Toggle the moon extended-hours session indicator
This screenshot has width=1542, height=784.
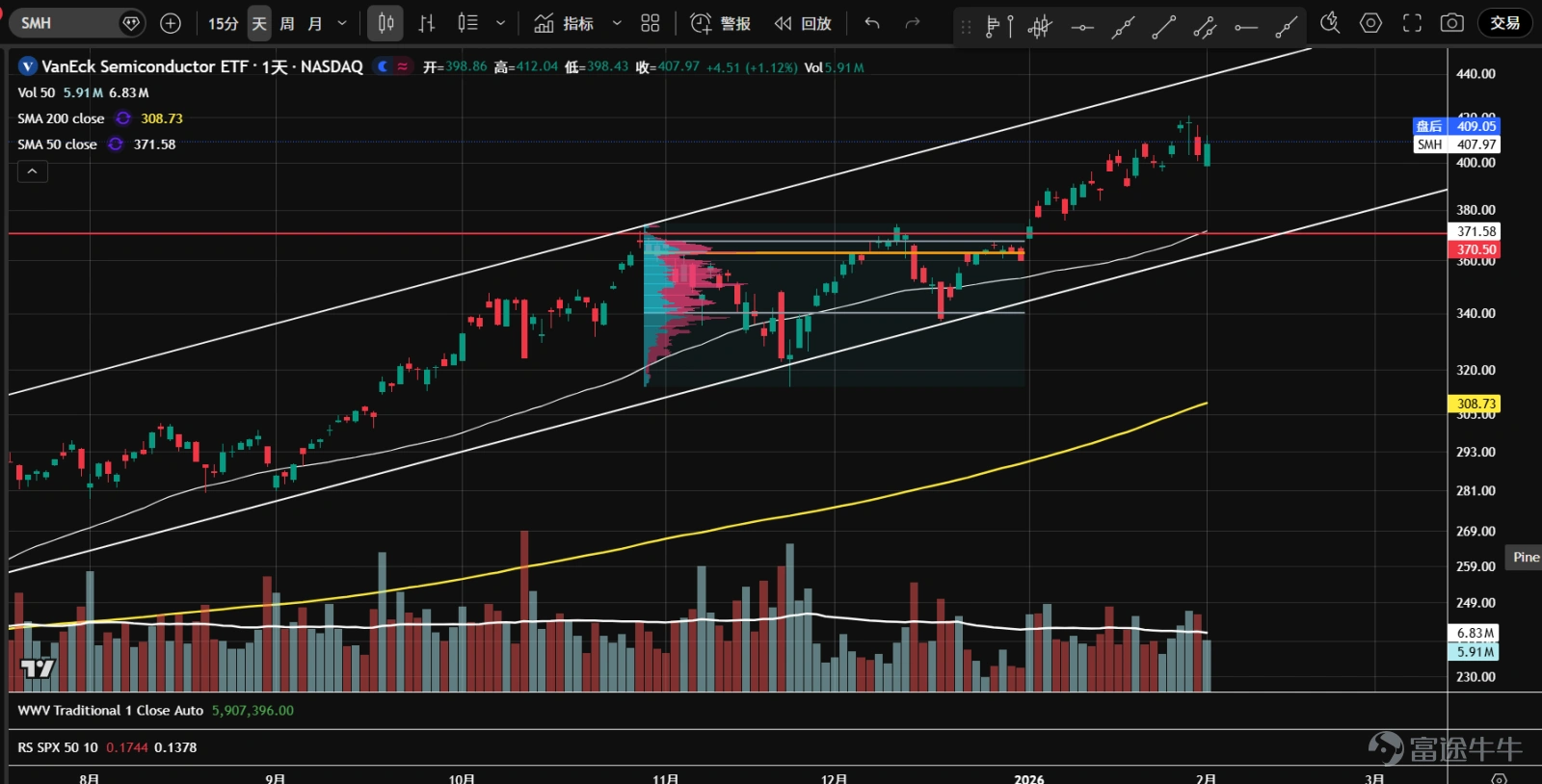tap(384, 66)
